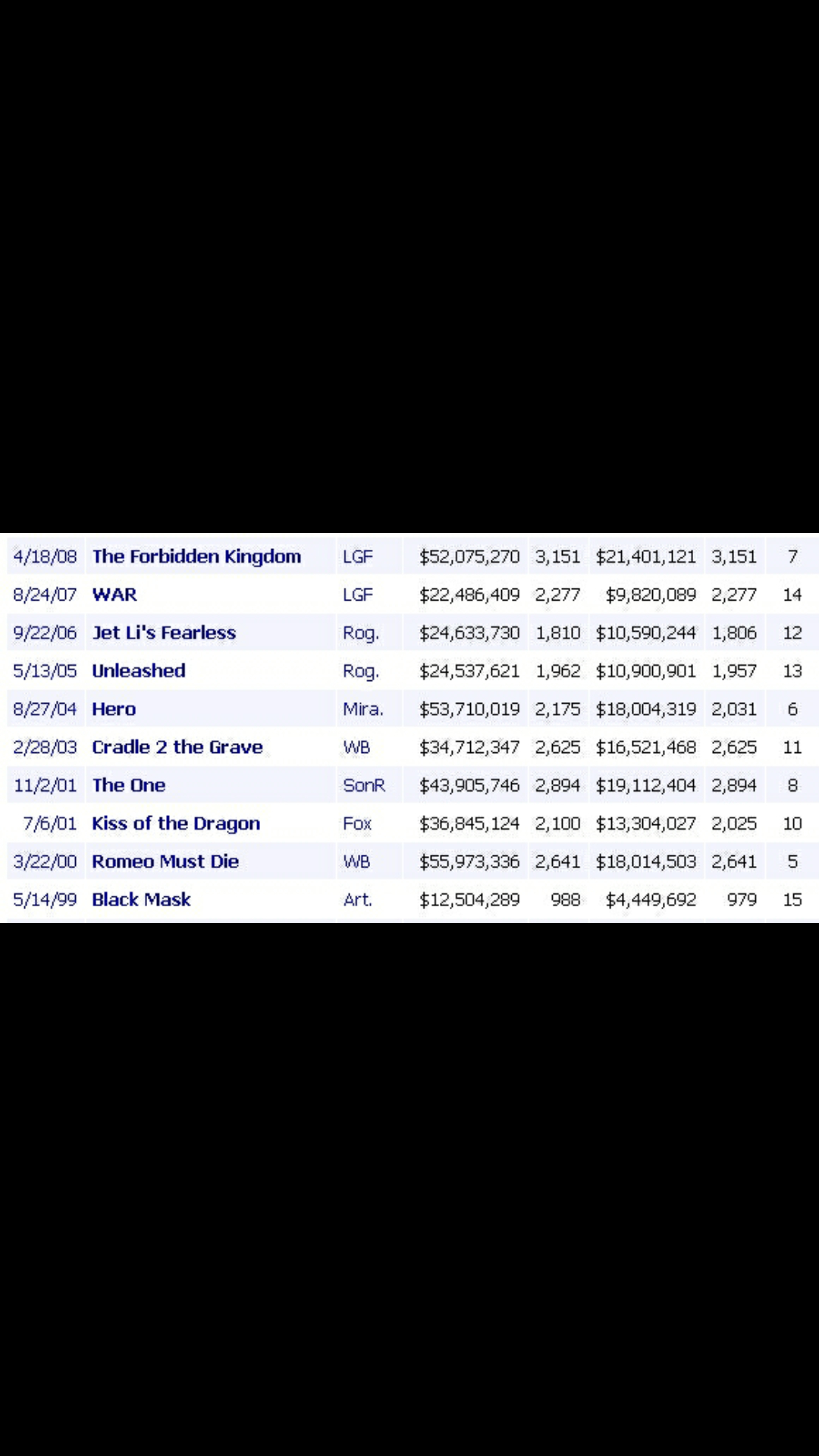
Task: Open Romeo Must Die title link
Action: click(x=165, y=861)
